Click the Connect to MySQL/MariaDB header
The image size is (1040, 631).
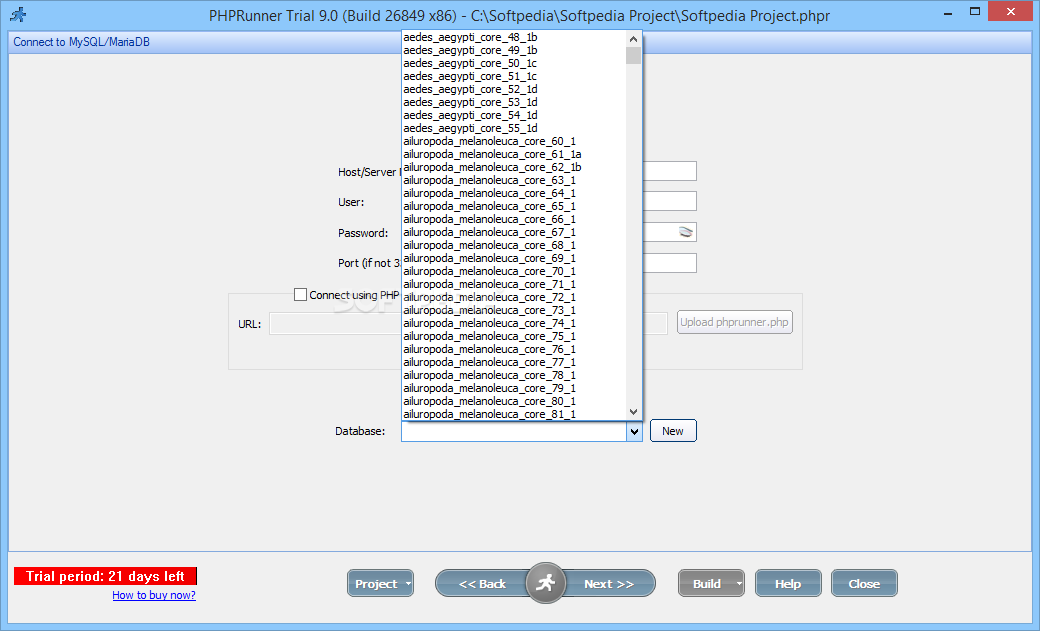click(82, 42)
